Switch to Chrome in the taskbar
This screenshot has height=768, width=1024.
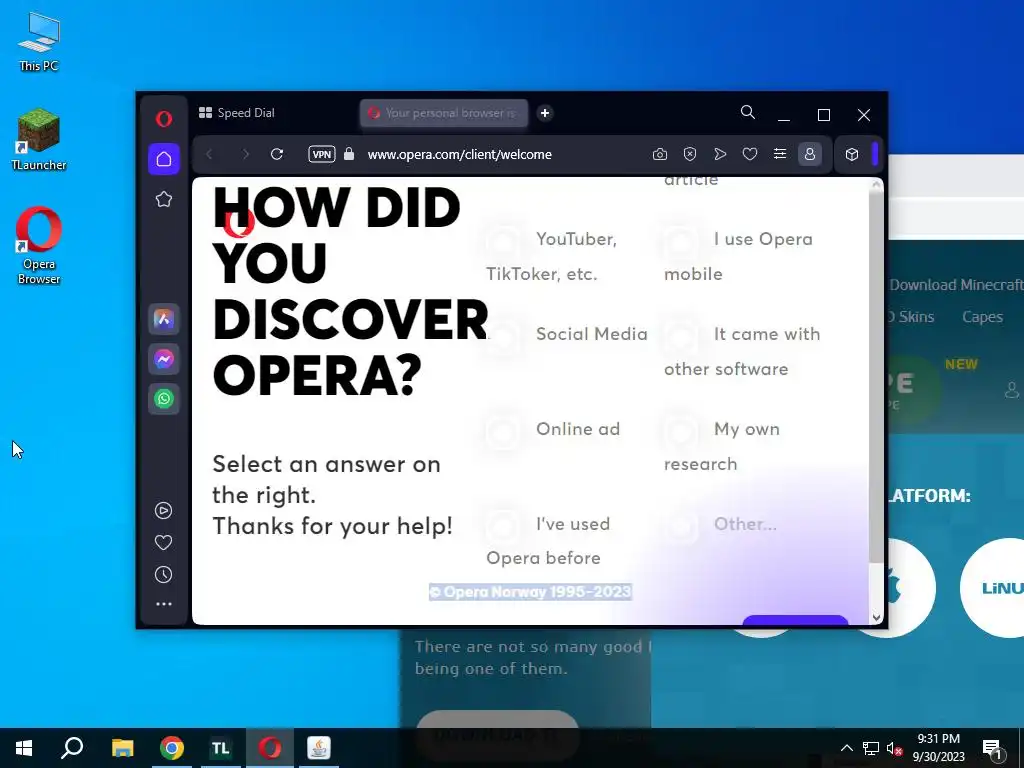point(172,748)
